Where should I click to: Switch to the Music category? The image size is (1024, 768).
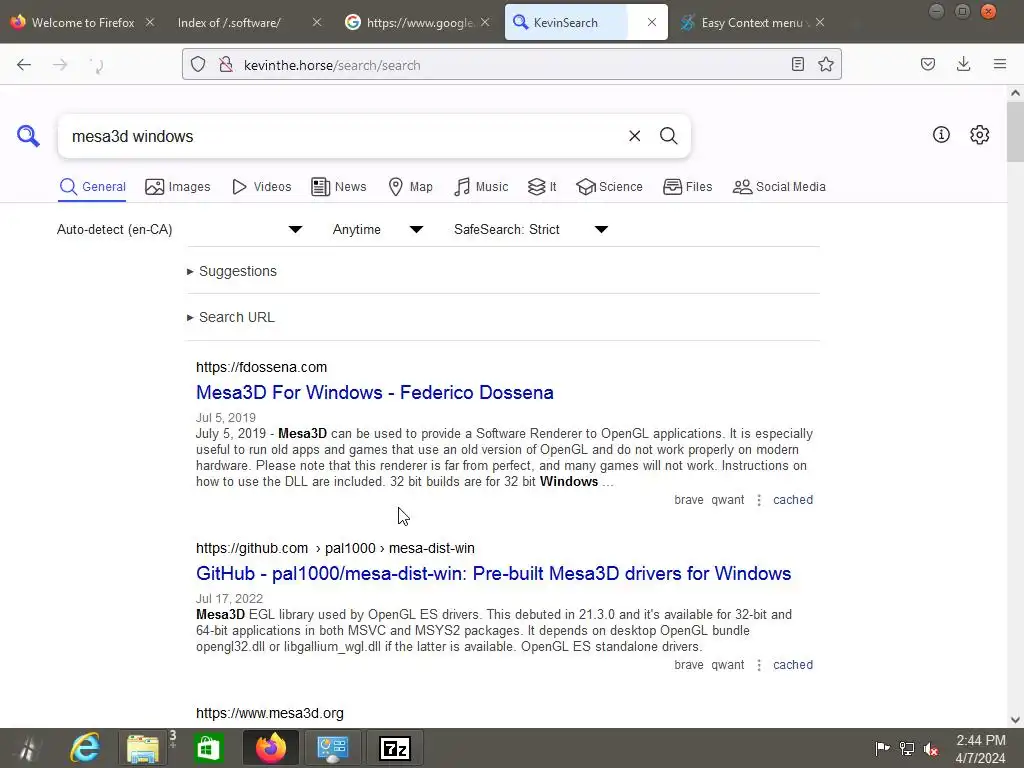(481, 187)
